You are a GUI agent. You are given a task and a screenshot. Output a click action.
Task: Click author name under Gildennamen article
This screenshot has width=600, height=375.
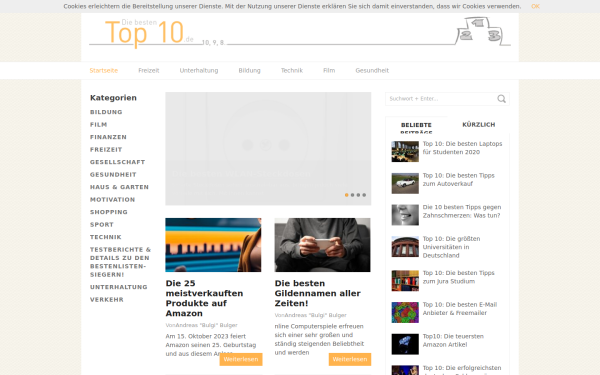click(315, 315)
